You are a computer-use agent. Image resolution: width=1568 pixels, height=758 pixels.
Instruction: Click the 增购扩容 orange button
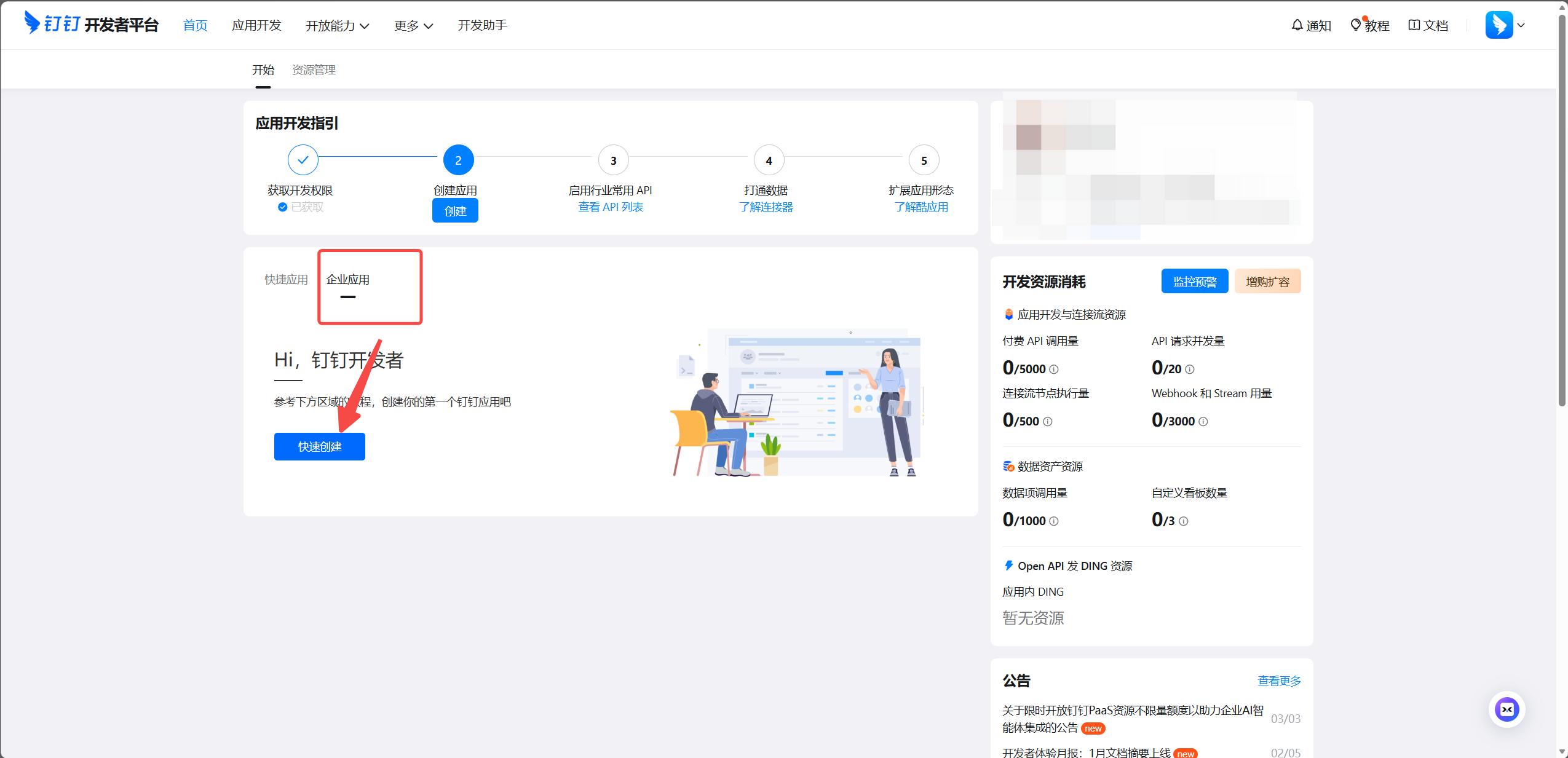(1267, 282)
